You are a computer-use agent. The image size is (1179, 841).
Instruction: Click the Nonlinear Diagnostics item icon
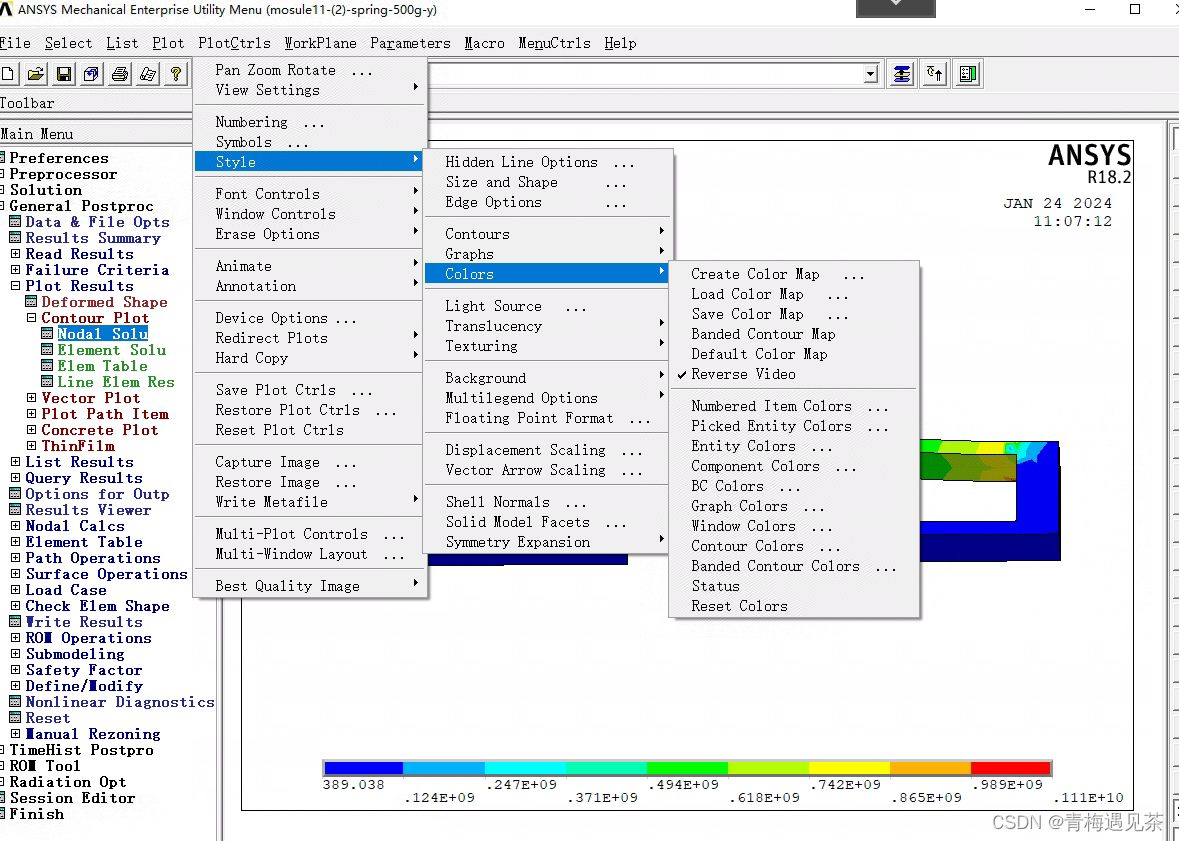[15, 701]
